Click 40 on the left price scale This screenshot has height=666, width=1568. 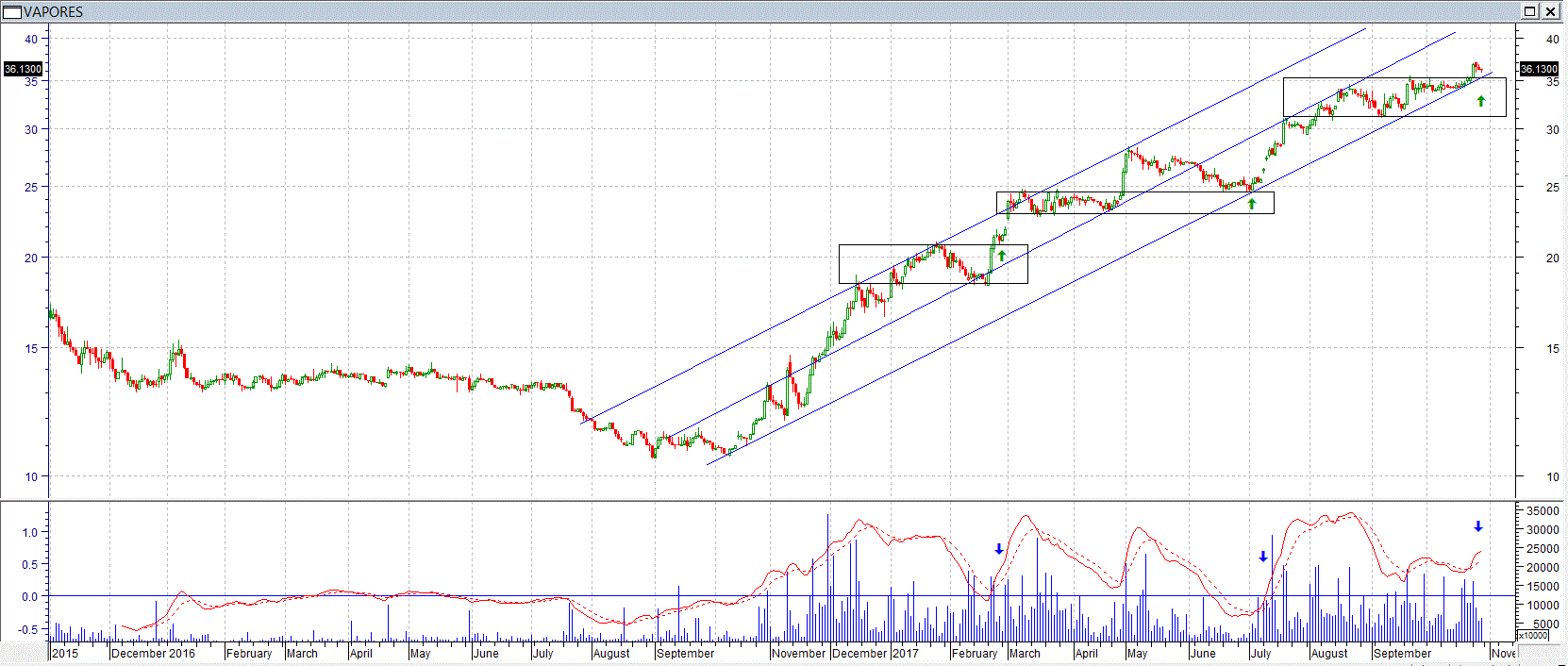[31, 39]
